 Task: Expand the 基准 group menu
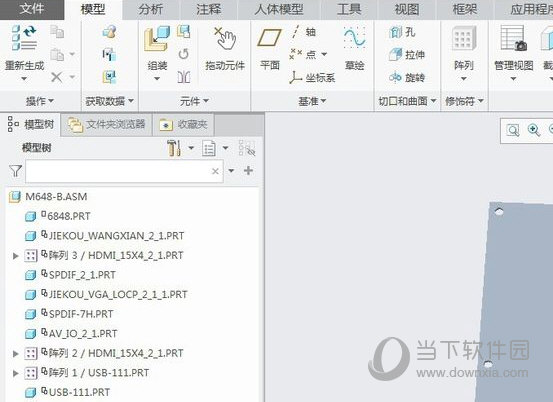click(312, 101)
